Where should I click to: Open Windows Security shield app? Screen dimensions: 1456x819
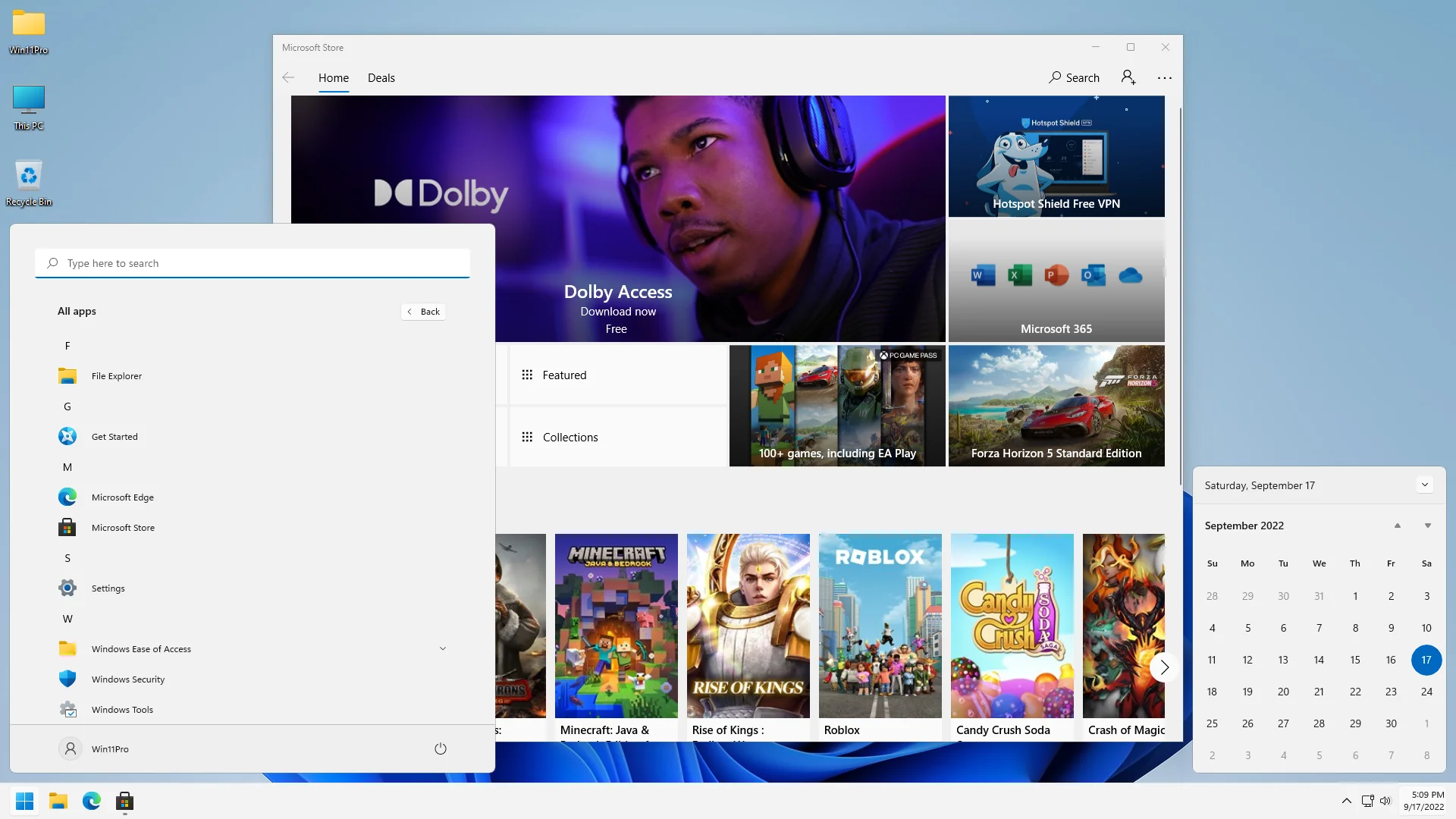(x=127, y=679)
